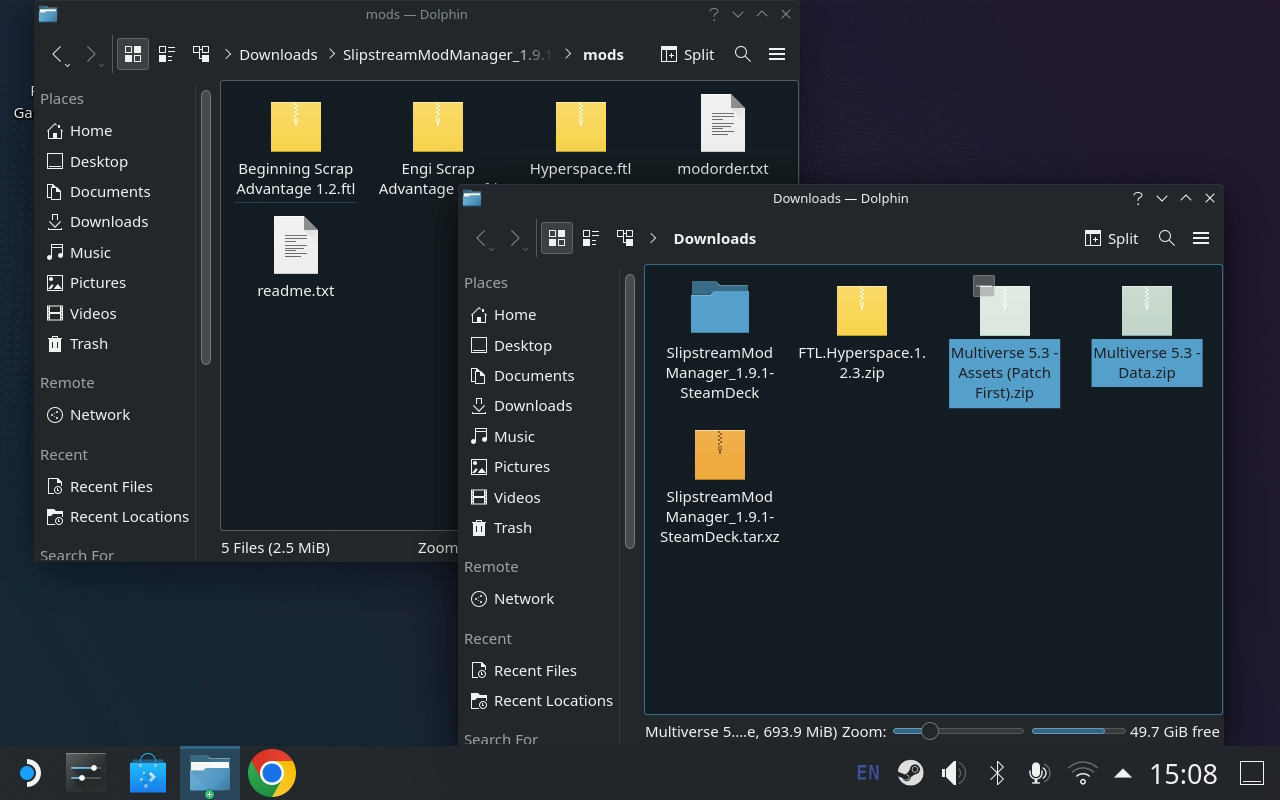This screenshot has width=1280, height=800.
Task: Select Engi Scrap Advantage file in mods window
Action: pyautogui.click(x=438, y=149)
